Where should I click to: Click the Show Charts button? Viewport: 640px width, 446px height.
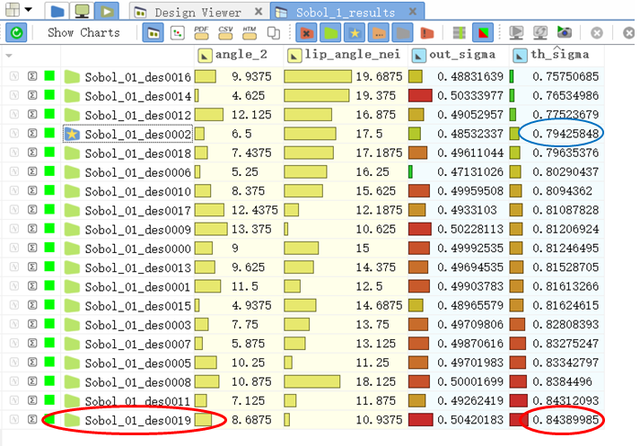(83, 33)
